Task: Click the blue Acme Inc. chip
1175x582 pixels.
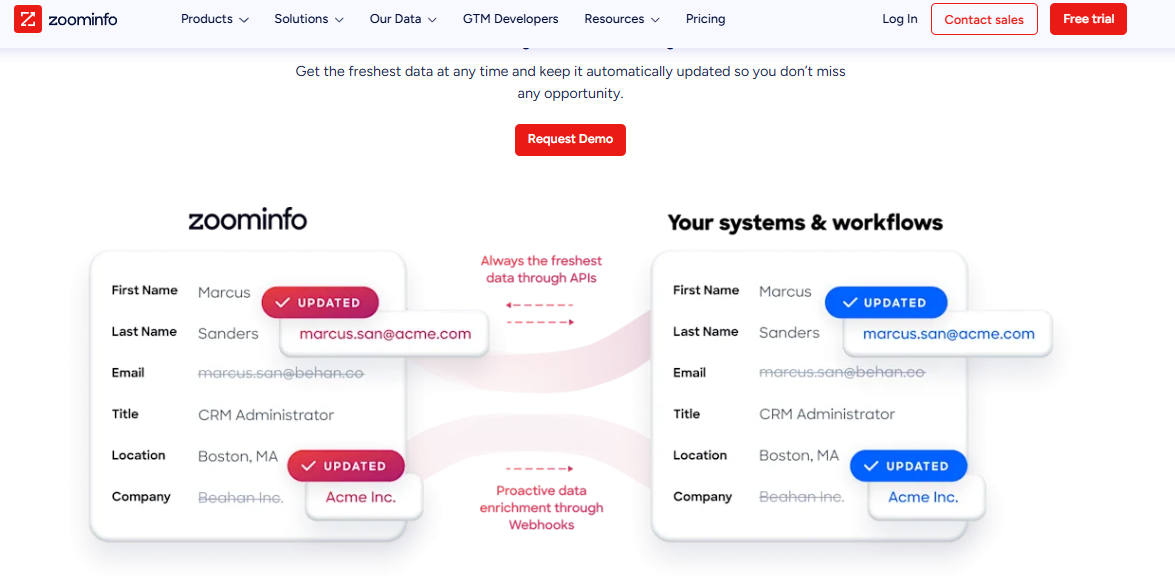Action: tap(926, 497)
